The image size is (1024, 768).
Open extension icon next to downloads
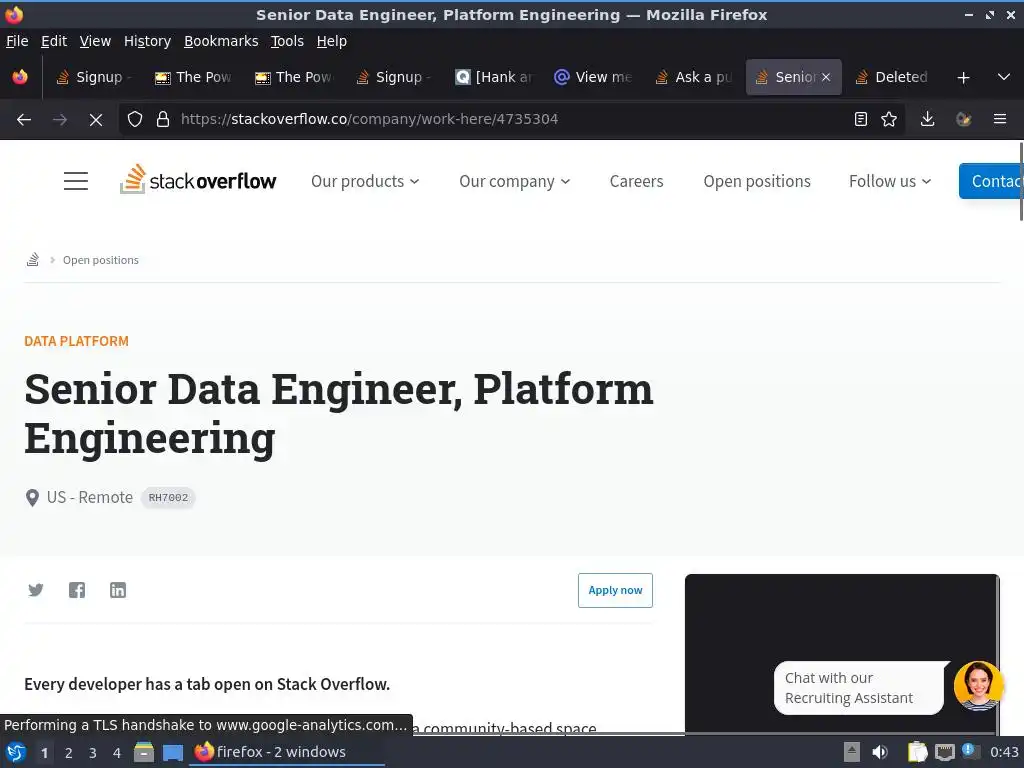tap(963, 120)
